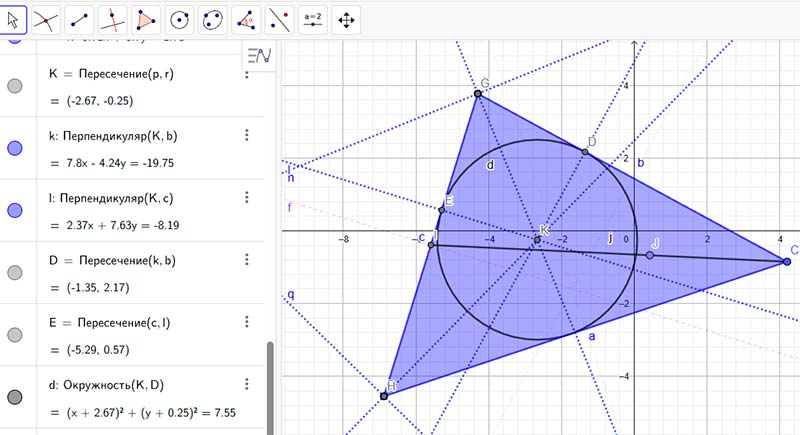
Task: Pick the Perpendicular Line tool
Action: coord(113,19)
